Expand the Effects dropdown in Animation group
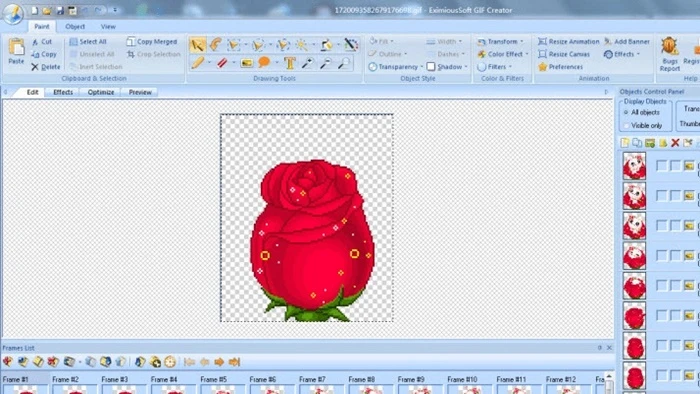Screen dimensions: 700x394 [622, 54]
